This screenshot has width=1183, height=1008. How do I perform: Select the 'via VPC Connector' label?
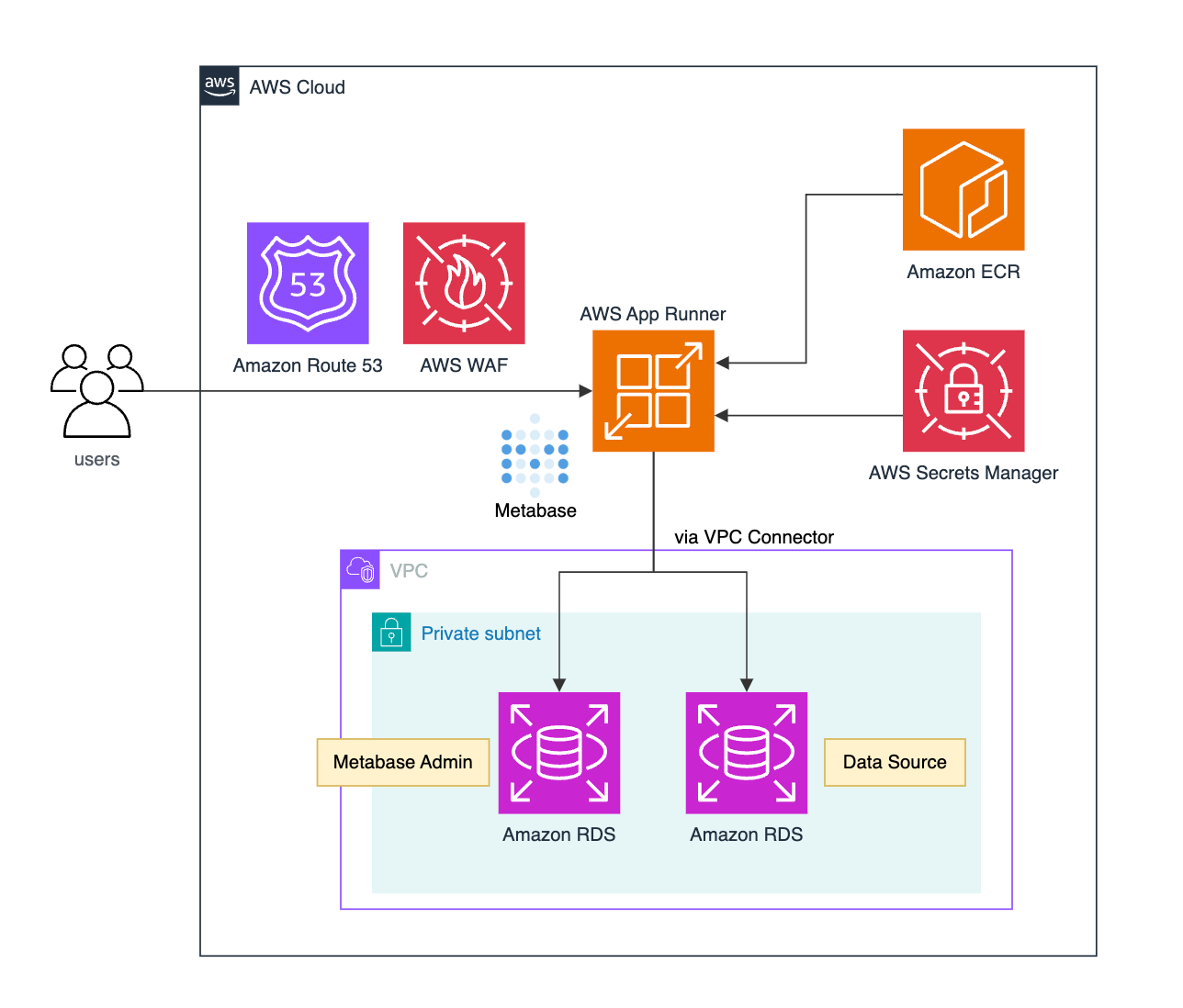click(x=754, y=537)
